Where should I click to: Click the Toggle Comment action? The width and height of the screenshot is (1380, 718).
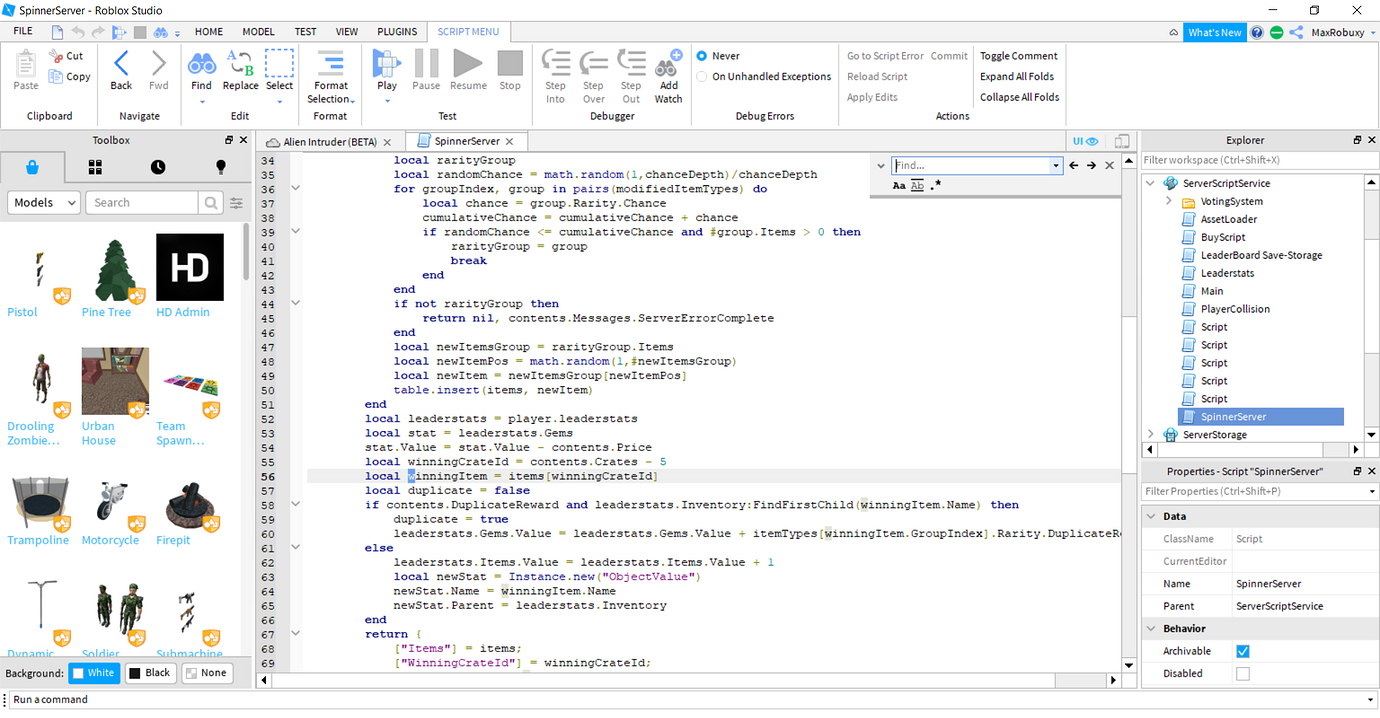(1018, 56)
